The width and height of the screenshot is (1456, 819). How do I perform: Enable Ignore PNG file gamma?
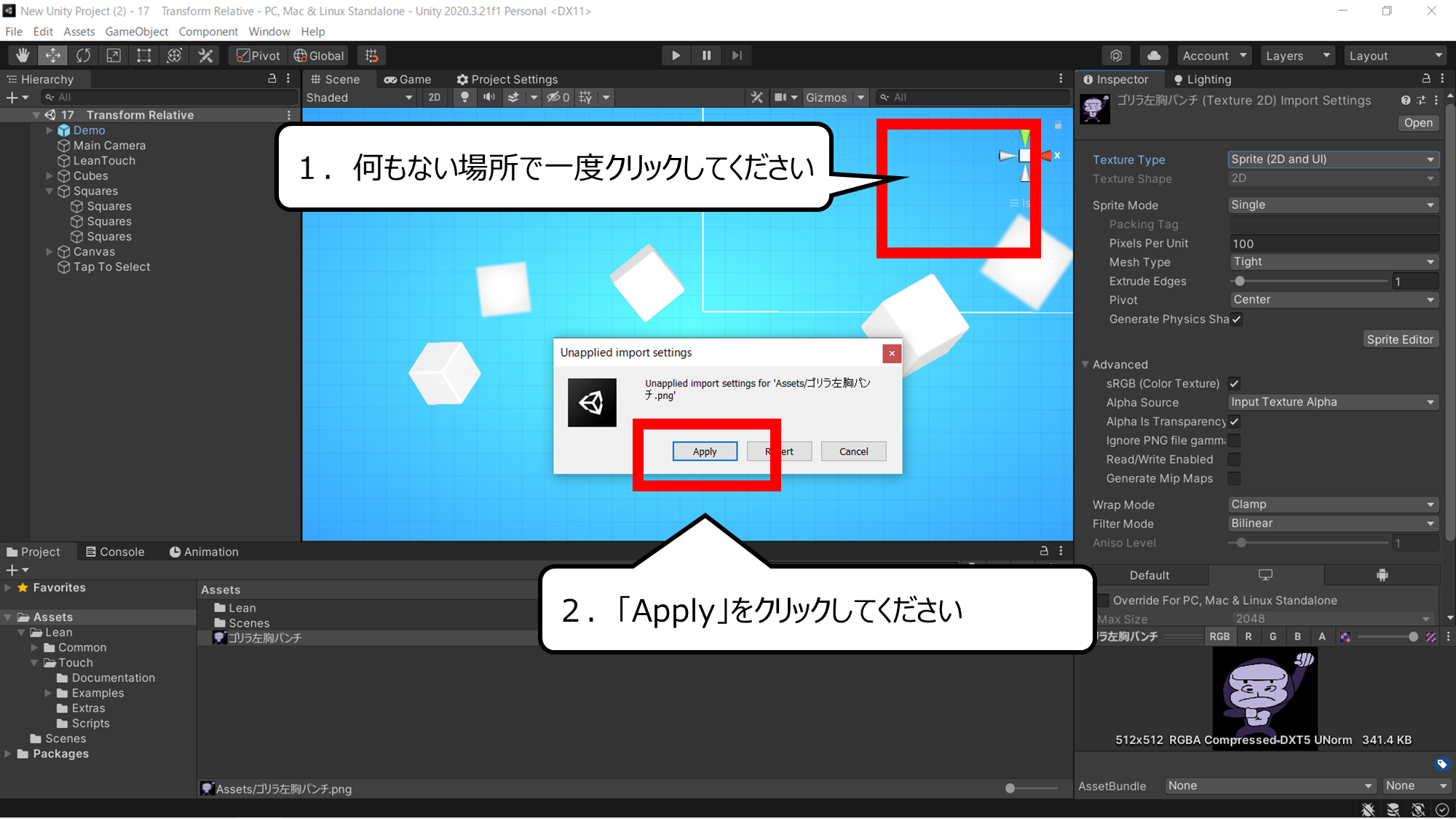click(1234, 440)
